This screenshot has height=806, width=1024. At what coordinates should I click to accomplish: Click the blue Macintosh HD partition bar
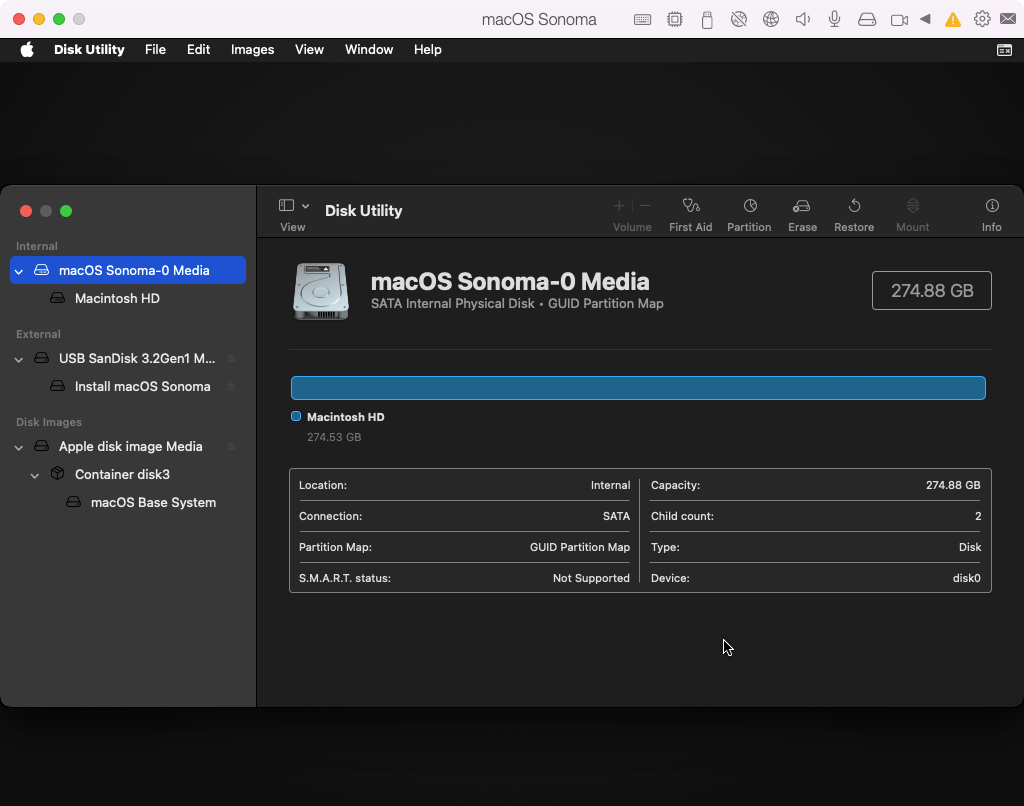click(x=638, y=388)
